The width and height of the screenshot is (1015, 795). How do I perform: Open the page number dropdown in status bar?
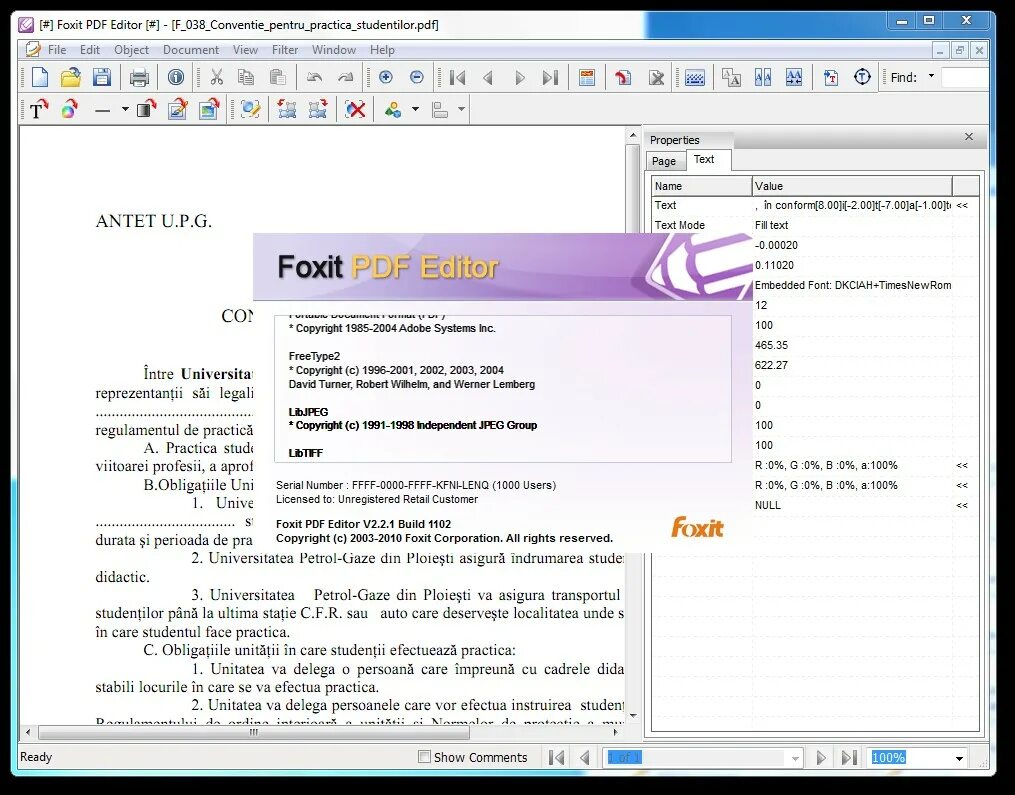[x=795, y=758]
